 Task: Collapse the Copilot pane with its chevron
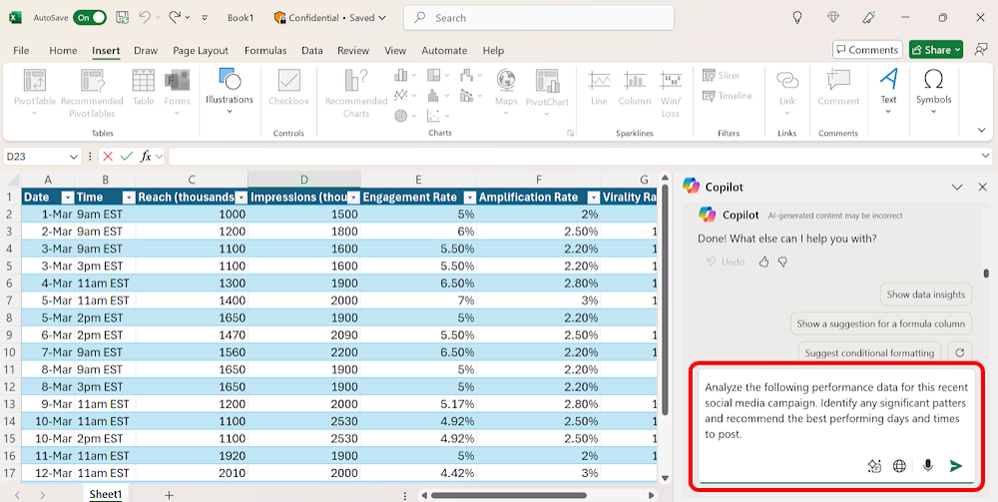pyautogui.click(x=957, y=187)
